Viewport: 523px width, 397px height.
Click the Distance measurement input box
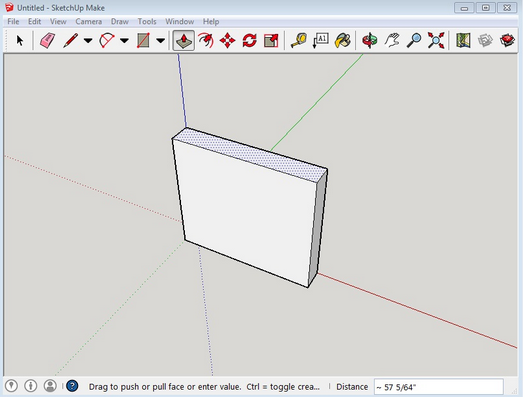coord(438,387)
